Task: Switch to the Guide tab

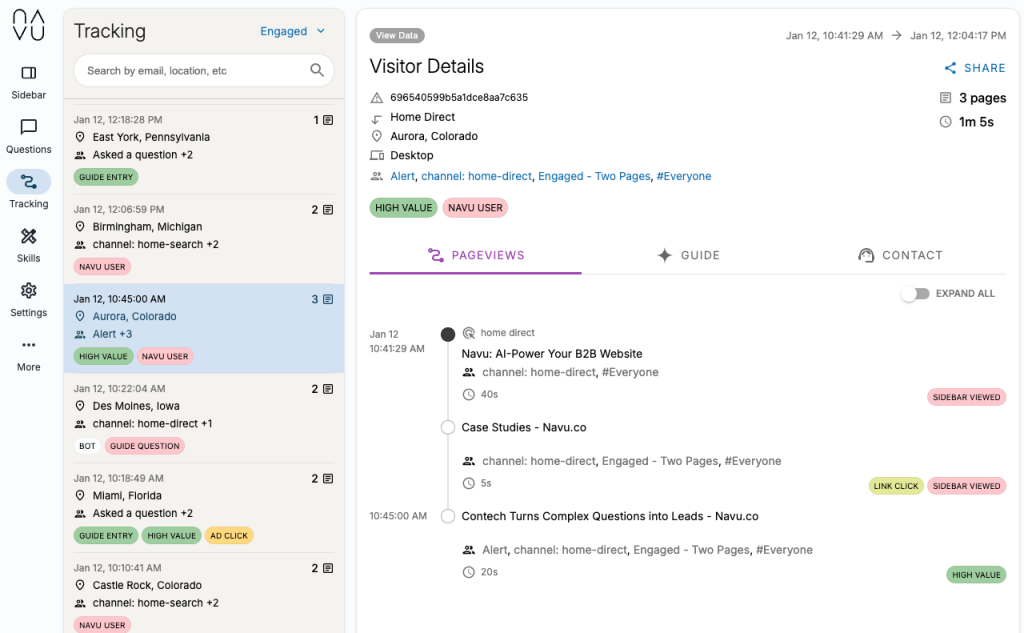Action: point(688,255)
